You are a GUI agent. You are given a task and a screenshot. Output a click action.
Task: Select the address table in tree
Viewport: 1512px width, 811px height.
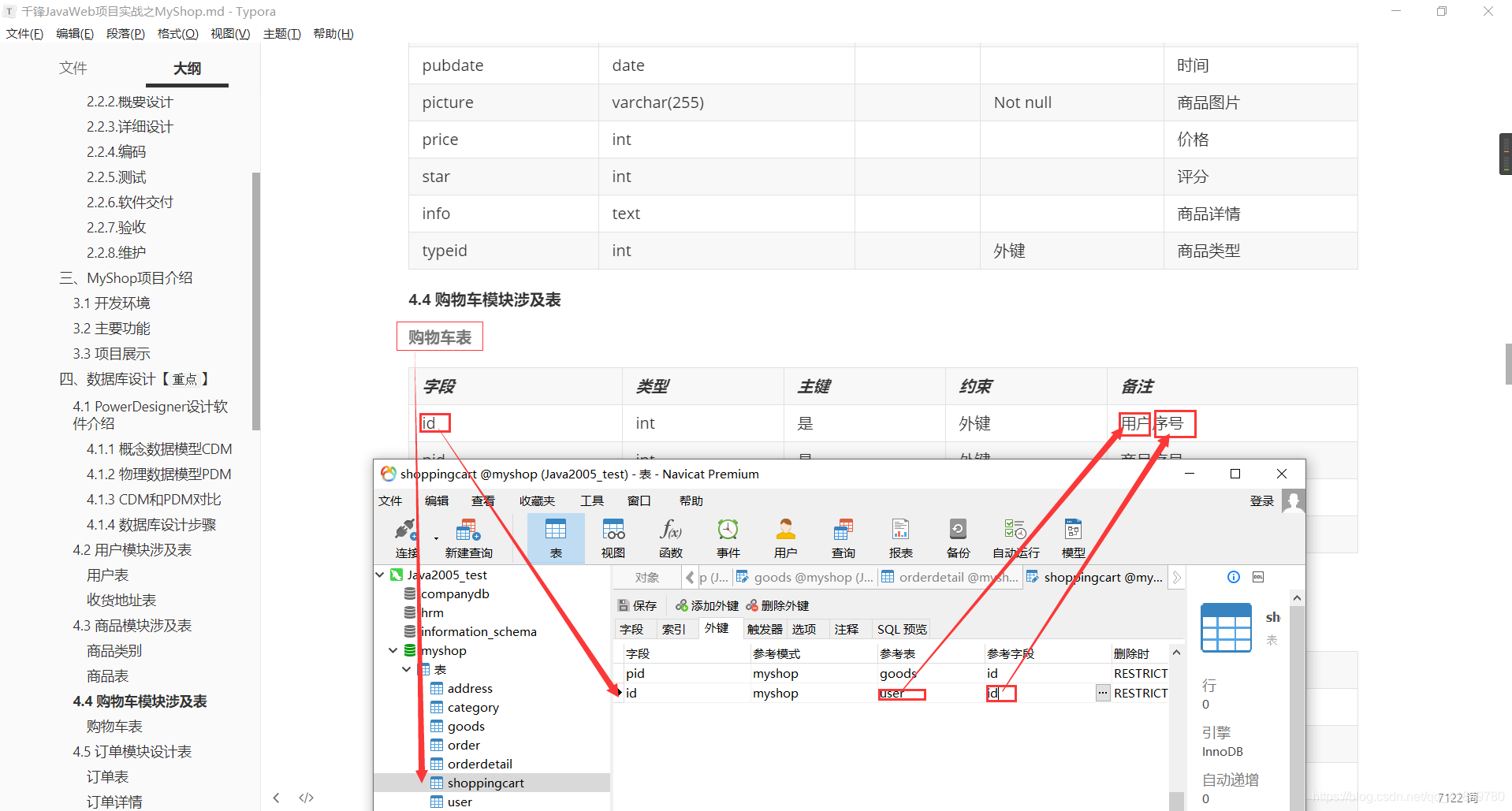(470, 688)
